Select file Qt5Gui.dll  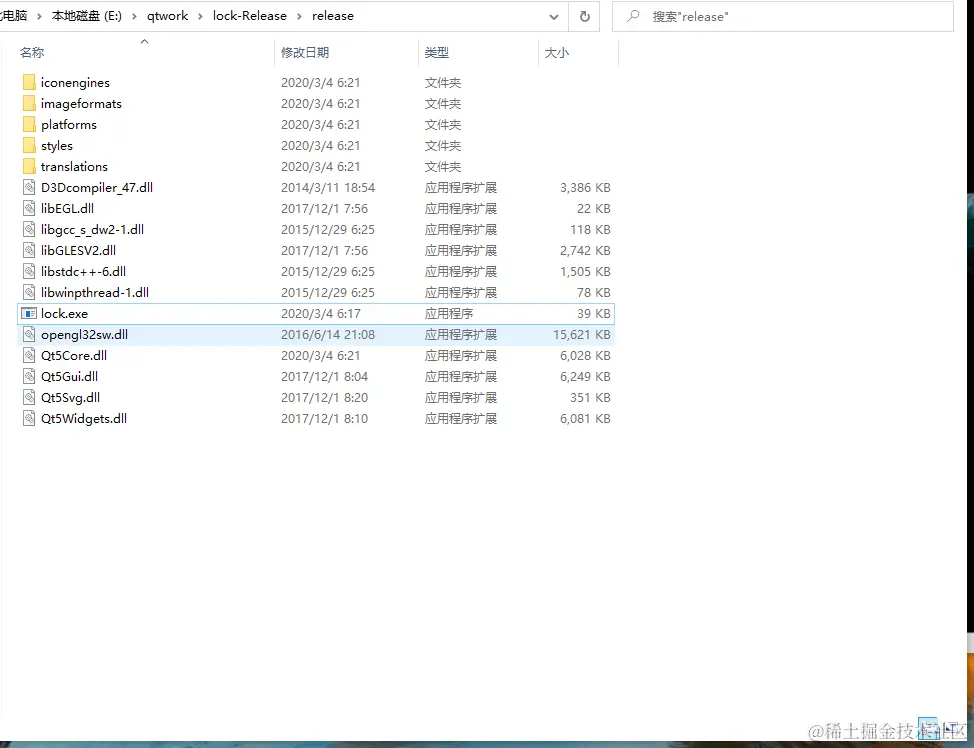[70, 376]
